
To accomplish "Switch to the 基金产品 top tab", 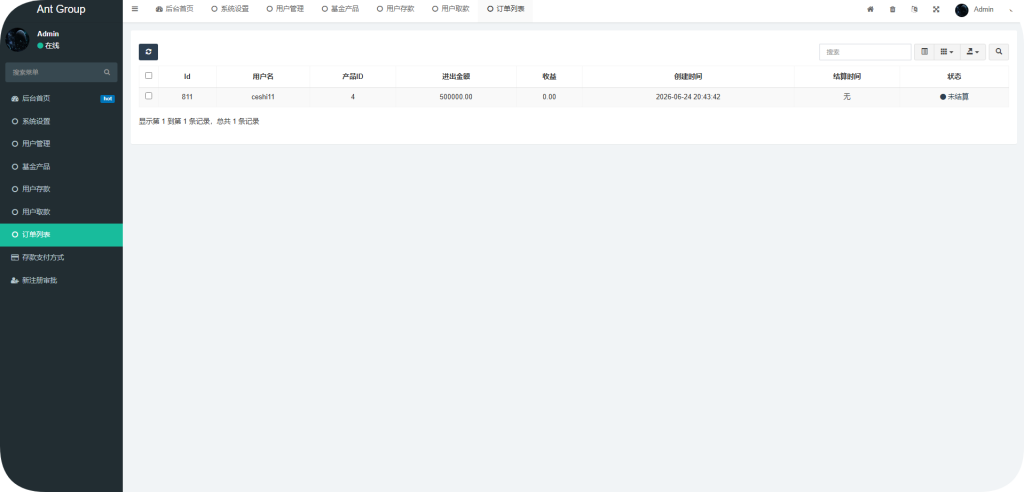I will click(x=340, y=9).
